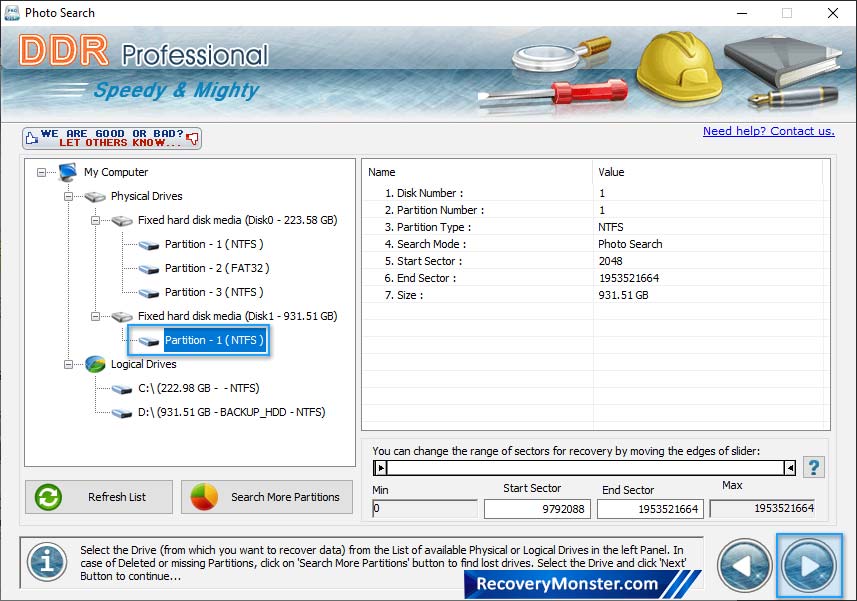Viewport: 857px width, 601px height.
Task: Click the green refresh arrows icon
Action: point(48,497)
